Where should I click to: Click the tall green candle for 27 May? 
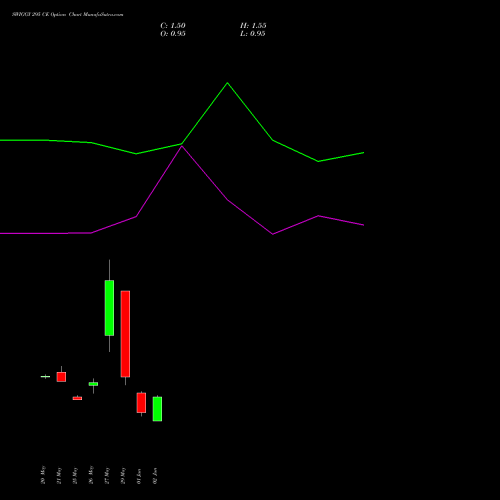109,308
